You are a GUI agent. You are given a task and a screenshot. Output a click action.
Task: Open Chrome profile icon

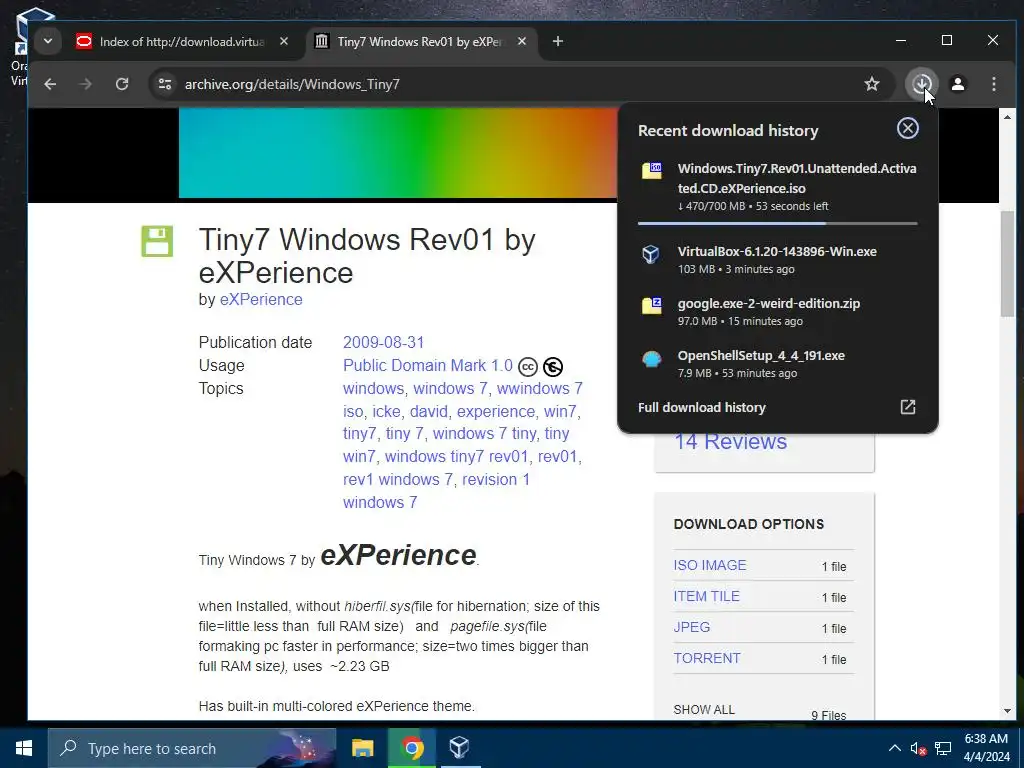[958, 84]
